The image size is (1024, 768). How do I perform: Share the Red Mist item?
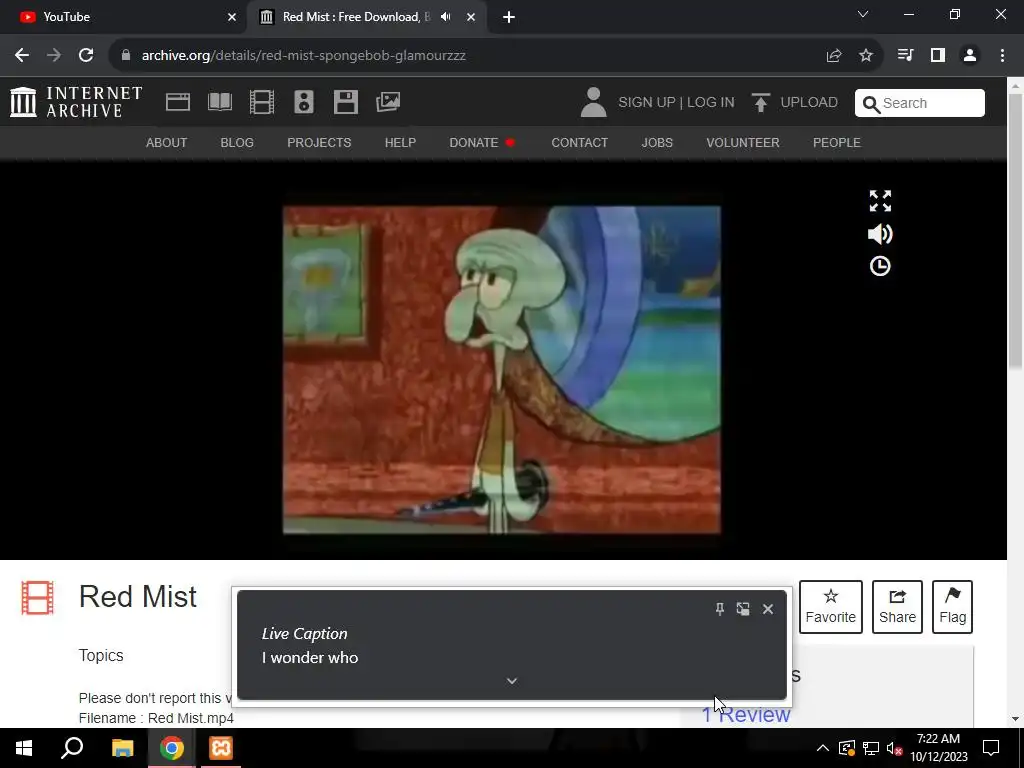click(897, 607)
